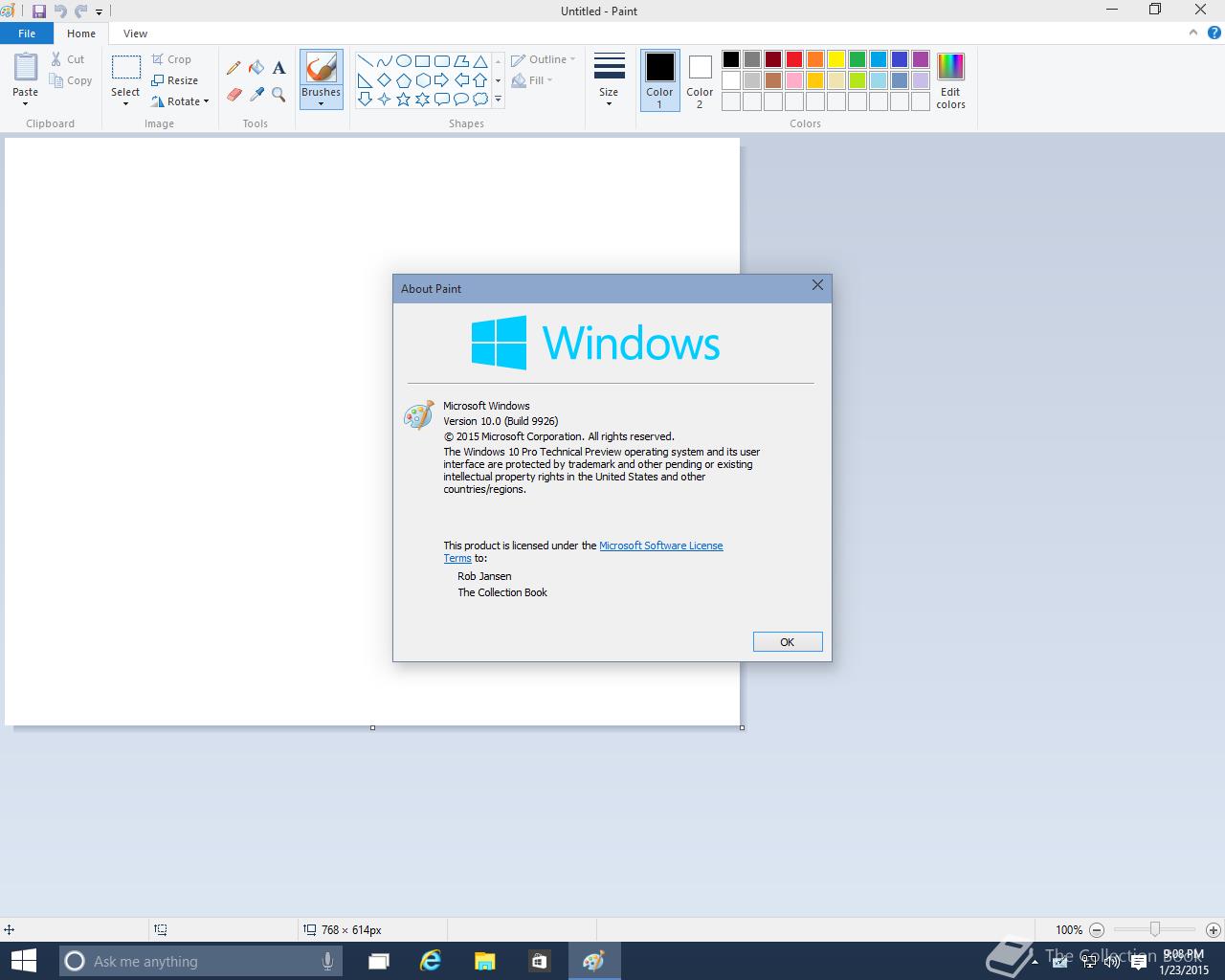This screenshot has height=980, width=1225.
Task: Collapse the ribbon with the chevron
Action: coord(1192,33)
